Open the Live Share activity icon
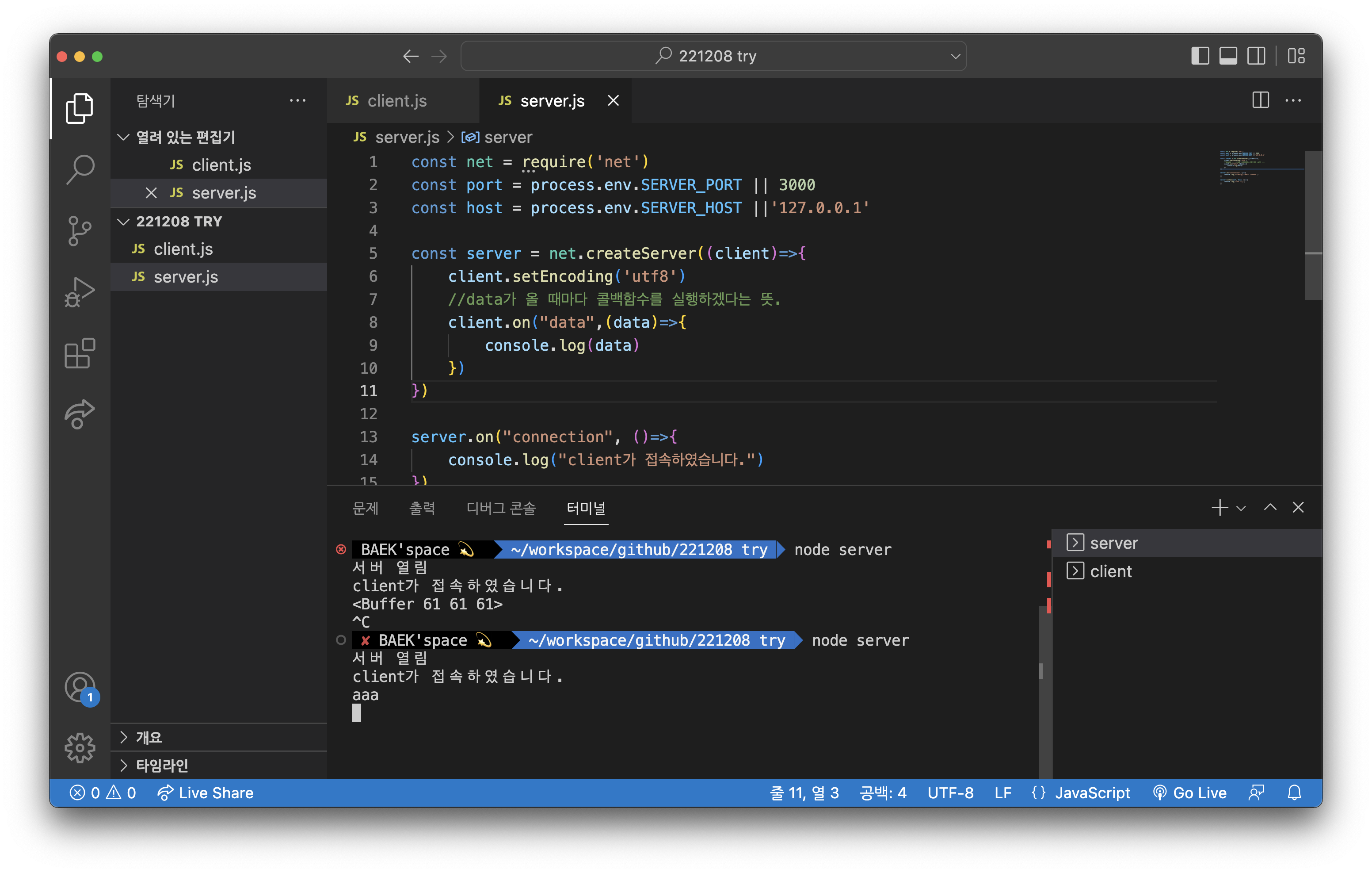Viewport: 1372px width, 873px height. tap(80, 414)
